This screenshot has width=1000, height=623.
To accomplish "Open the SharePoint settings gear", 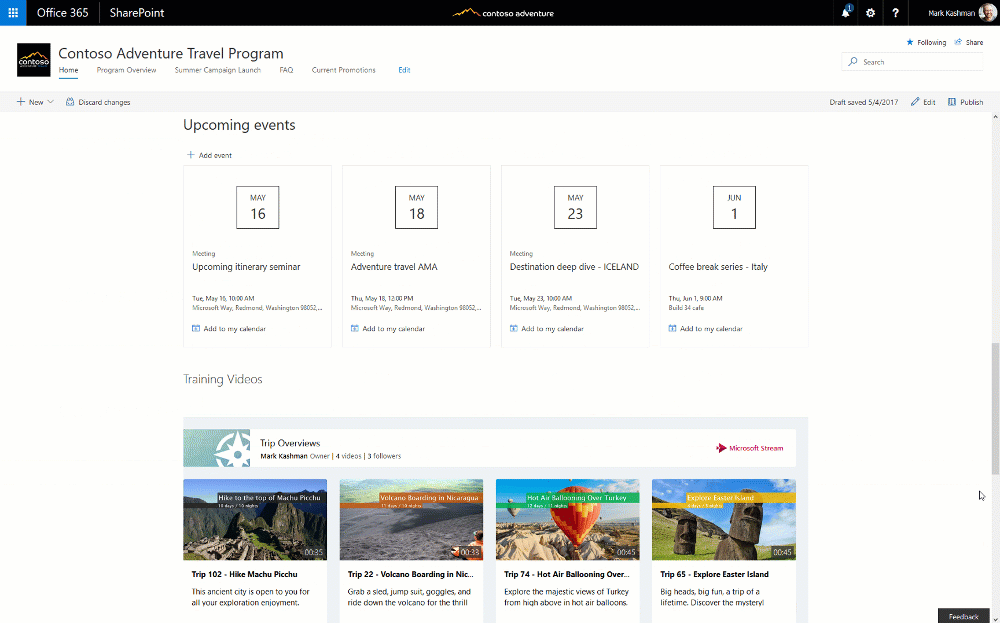I will (x=869, y=13).
